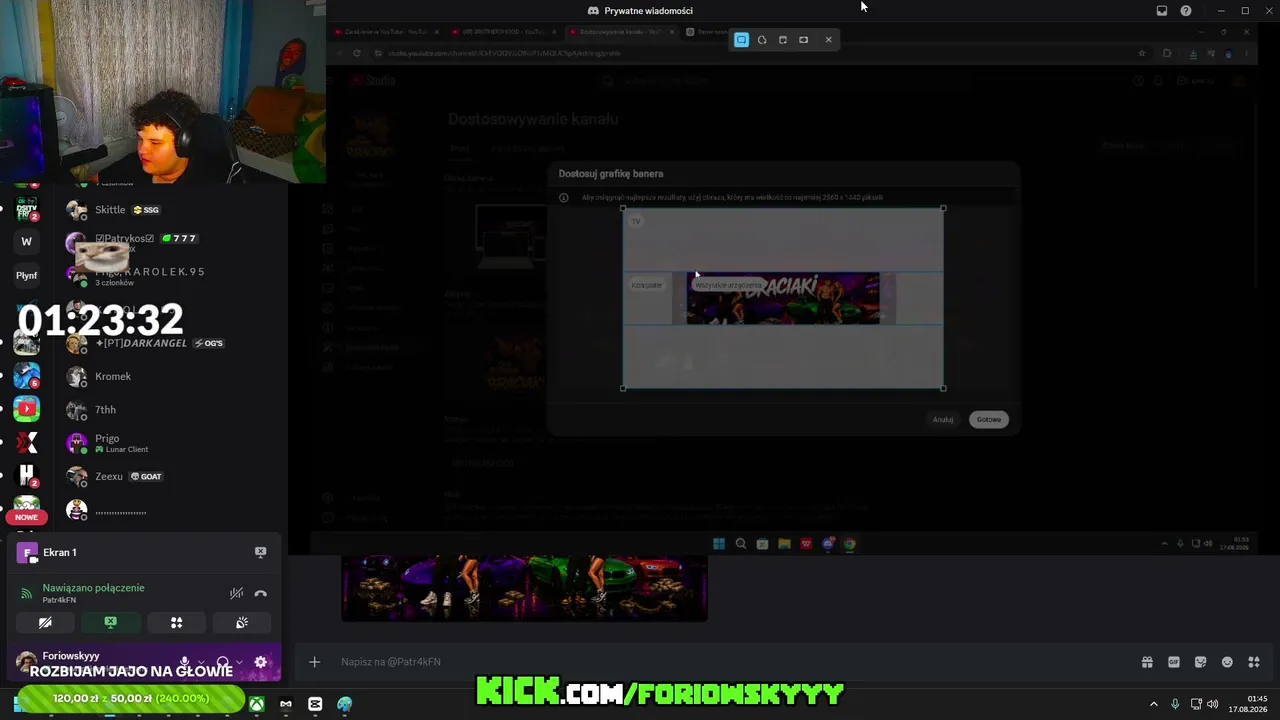Open the emoji picker
This screenshot has width=1280, height=720.
pos(1227,662)
